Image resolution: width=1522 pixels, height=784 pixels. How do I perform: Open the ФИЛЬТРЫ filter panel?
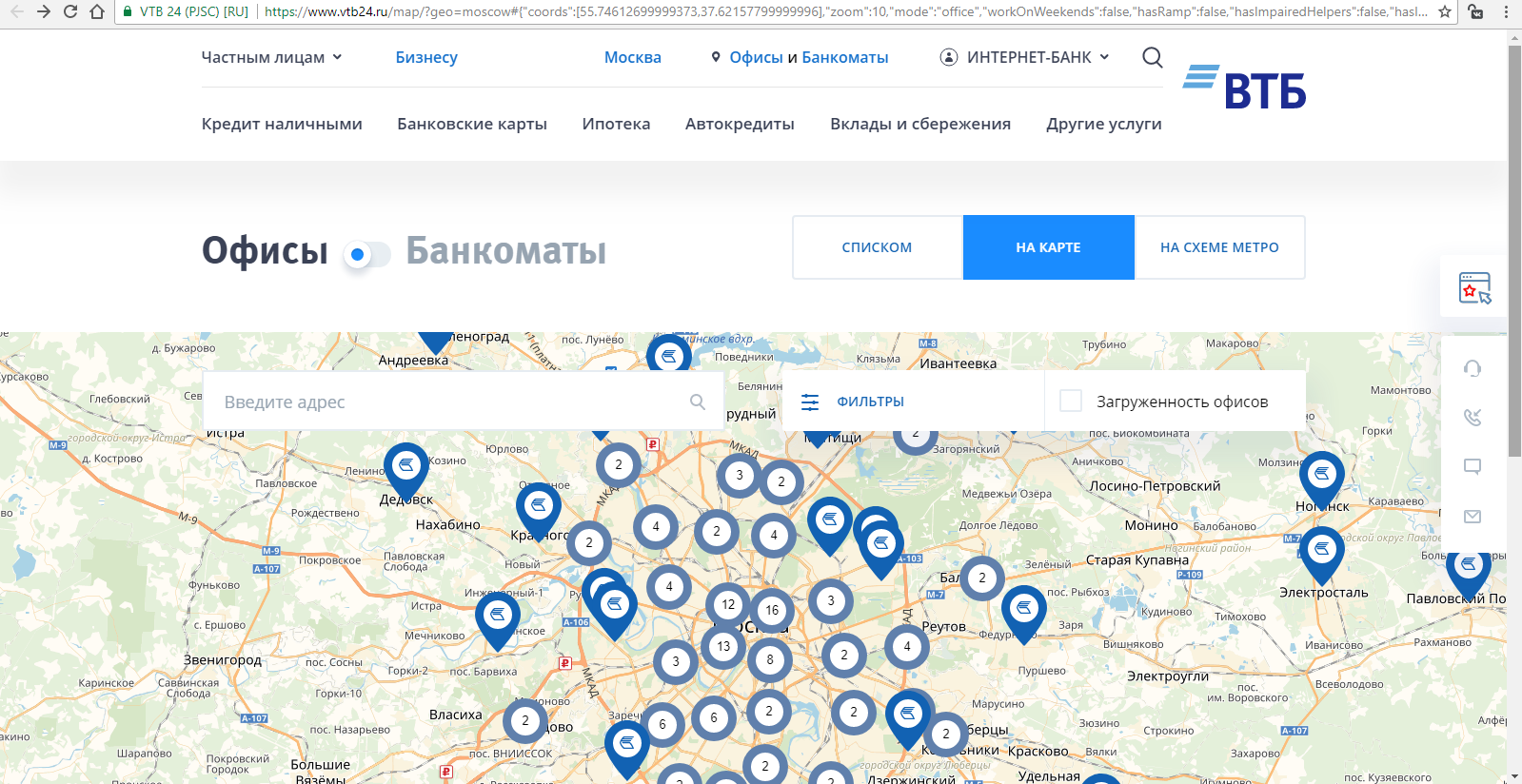(x=853, y=402)
